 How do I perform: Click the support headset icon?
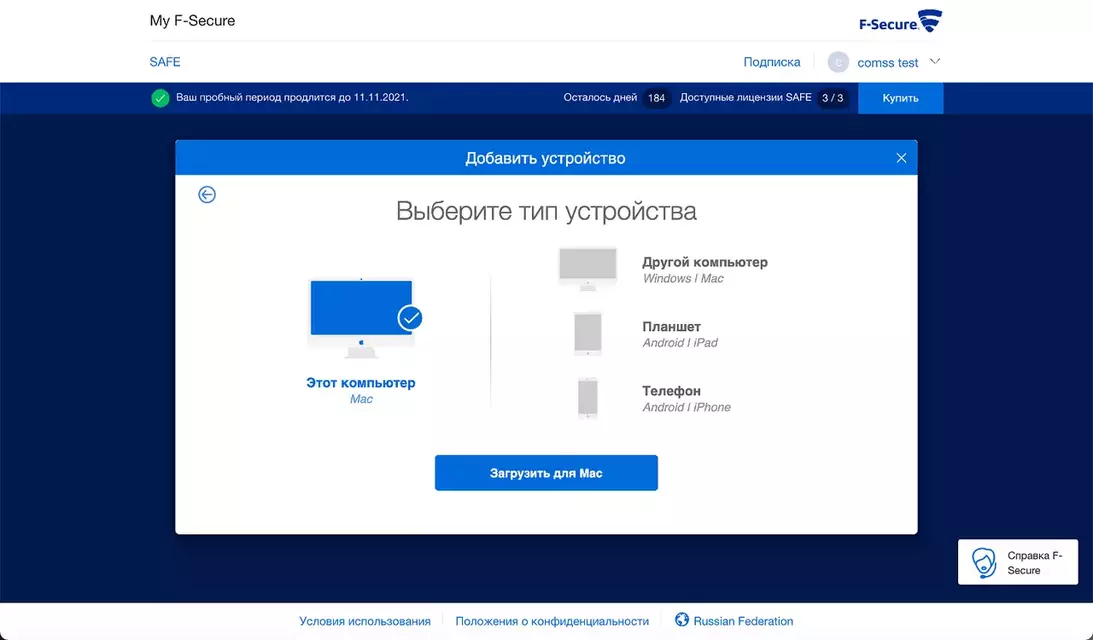984,563
